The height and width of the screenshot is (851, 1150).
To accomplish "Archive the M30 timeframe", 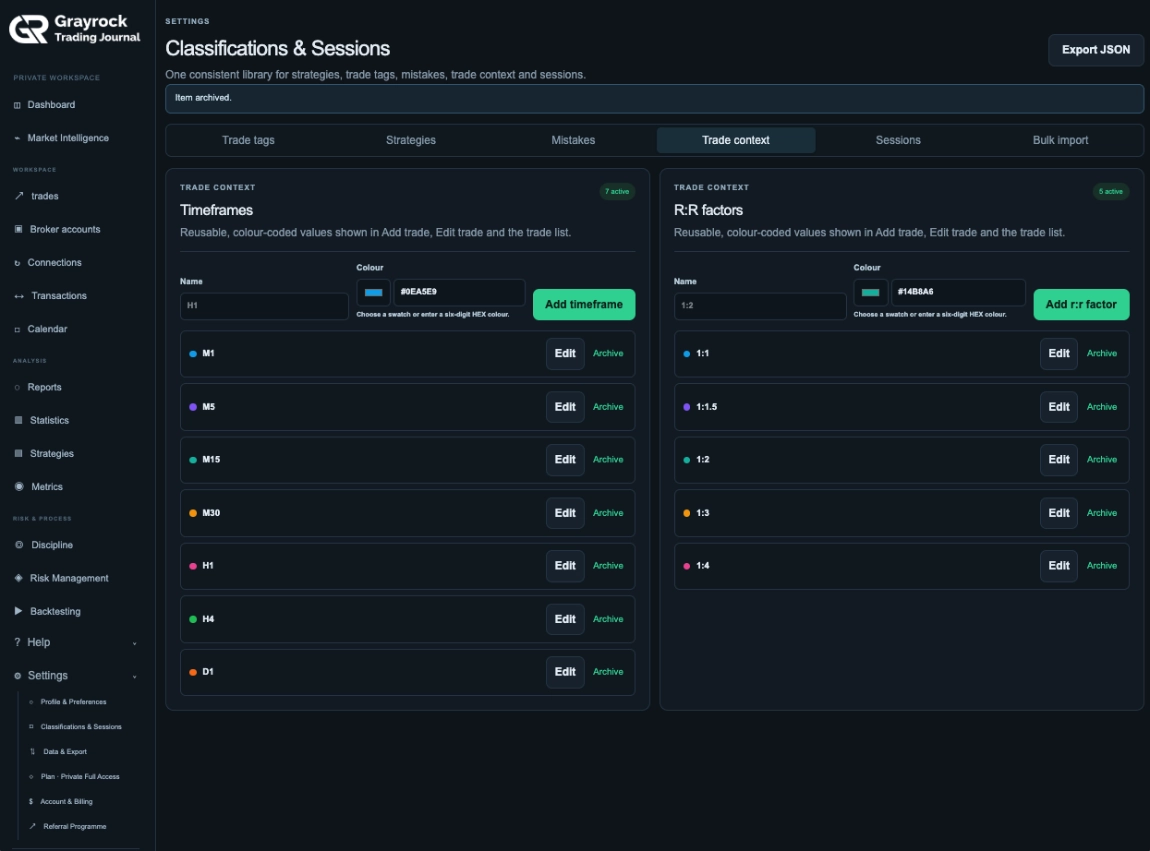I will (608, 513).
